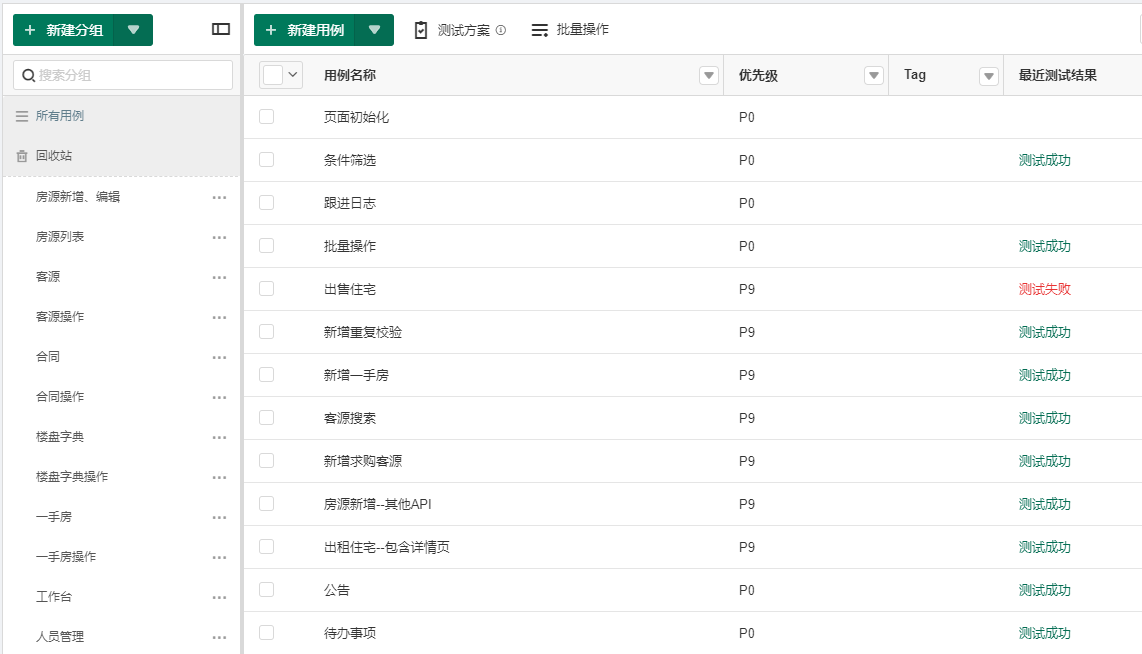Open more options for 房源新增、编辑

219,197
